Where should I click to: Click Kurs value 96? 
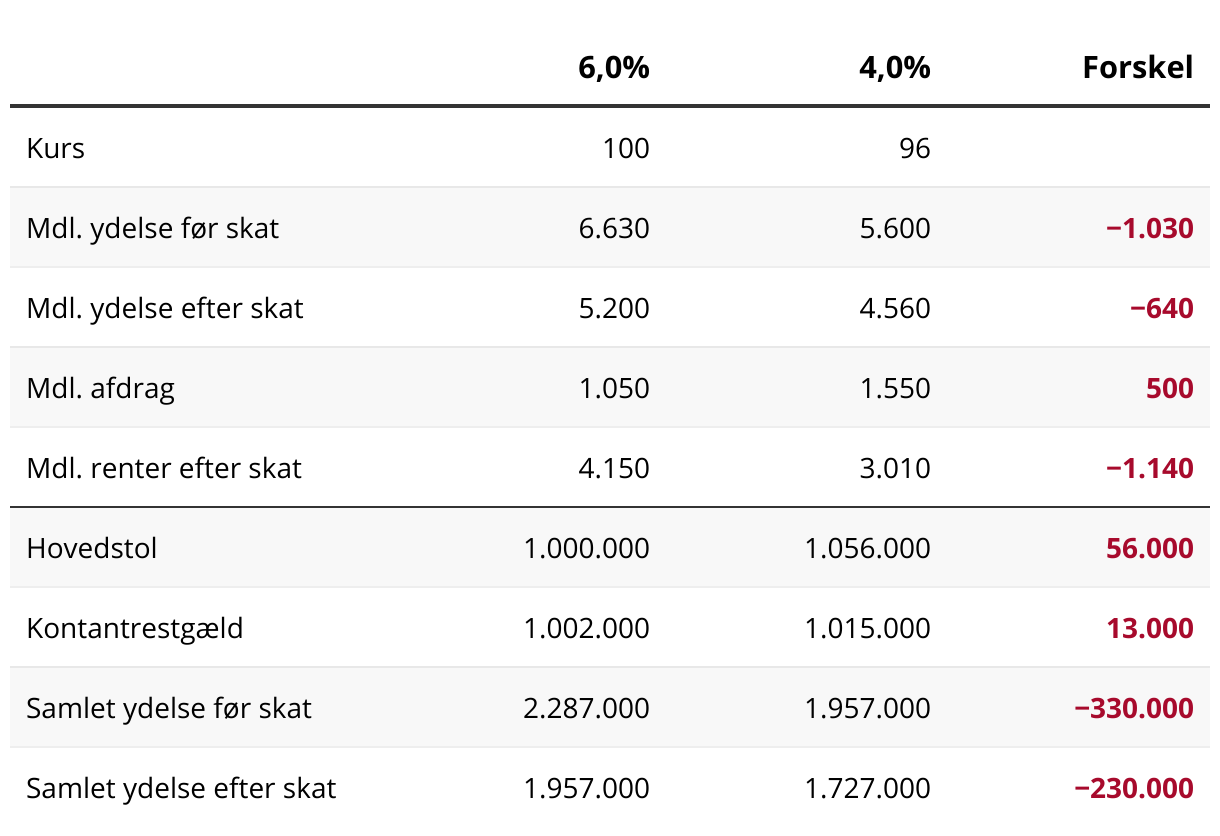click(914, 149)
